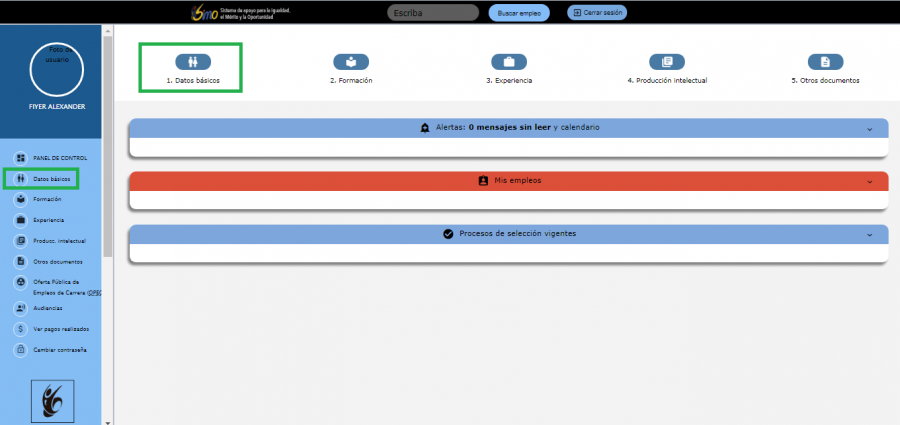Expand the Mis empleos panel chevron
The width and height of the screenshot is (900, 425).
(x=870, y=182)
